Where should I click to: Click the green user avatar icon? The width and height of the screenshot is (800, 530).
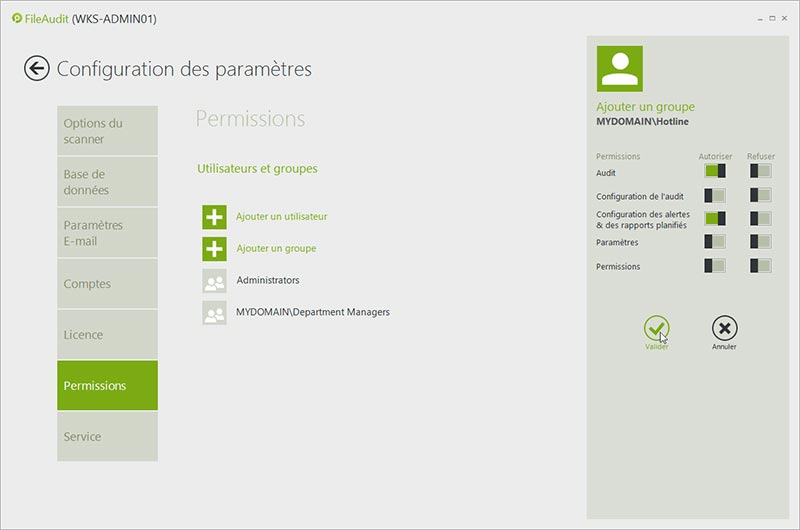pos(619,69)
